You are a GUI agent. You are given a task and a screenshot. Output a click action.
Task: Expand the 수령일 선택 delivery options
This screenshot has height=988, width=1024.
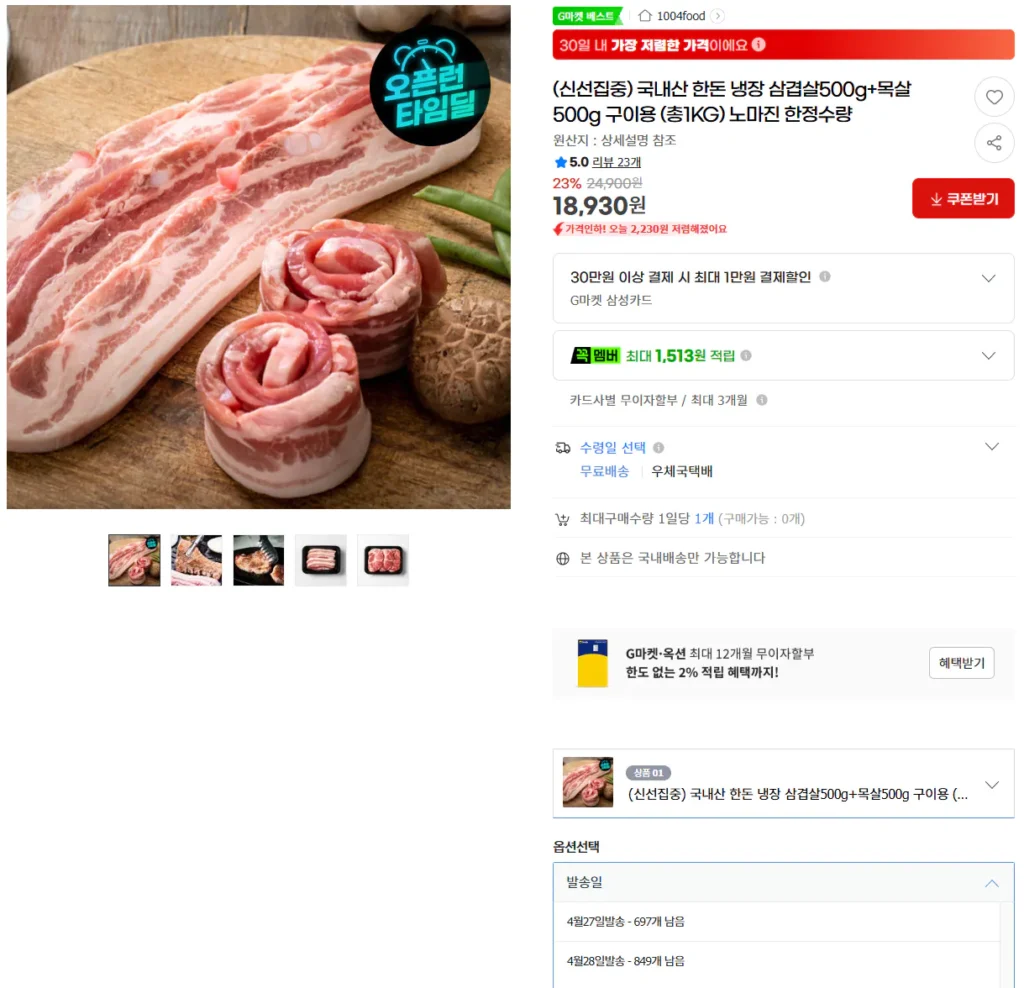coord(991,447)
